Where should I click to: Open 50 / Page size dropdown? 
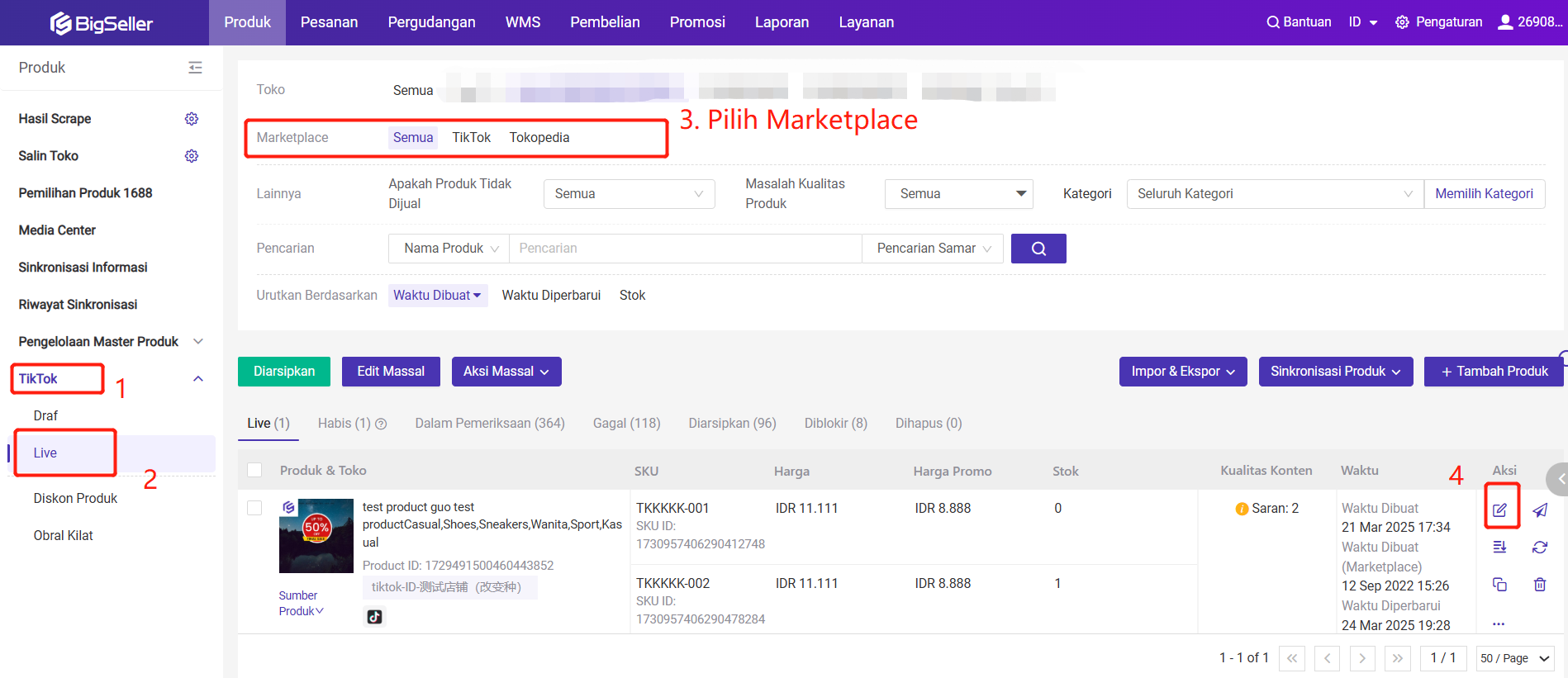[x=1515, y=658]
